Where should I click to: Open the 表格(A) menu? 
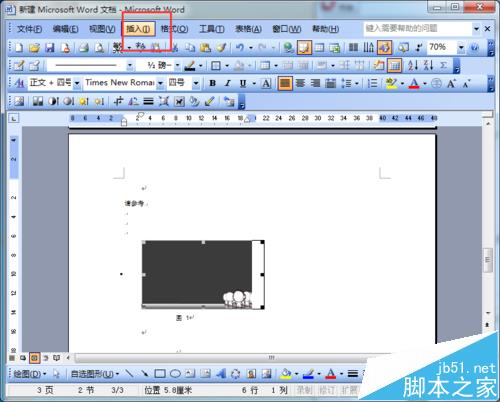coord(248,29)
